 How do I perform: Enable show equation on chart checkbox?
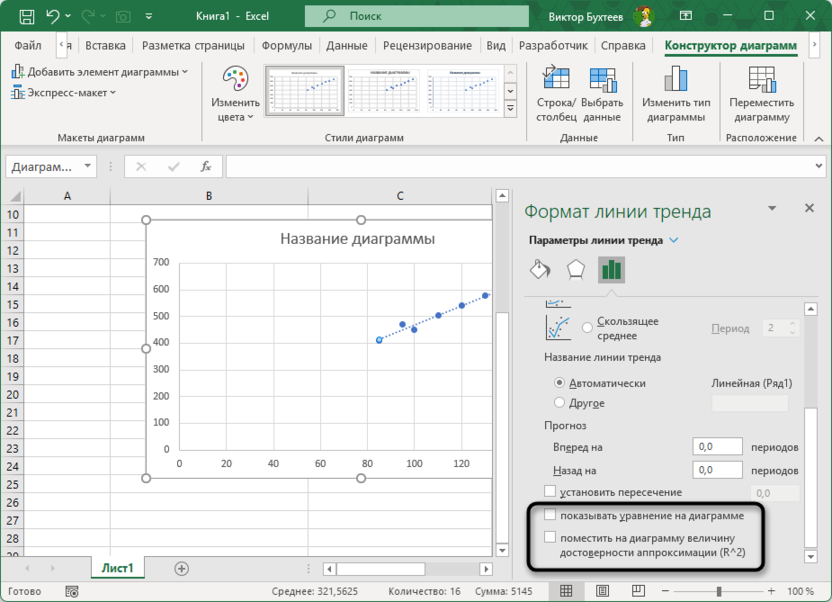550,516
